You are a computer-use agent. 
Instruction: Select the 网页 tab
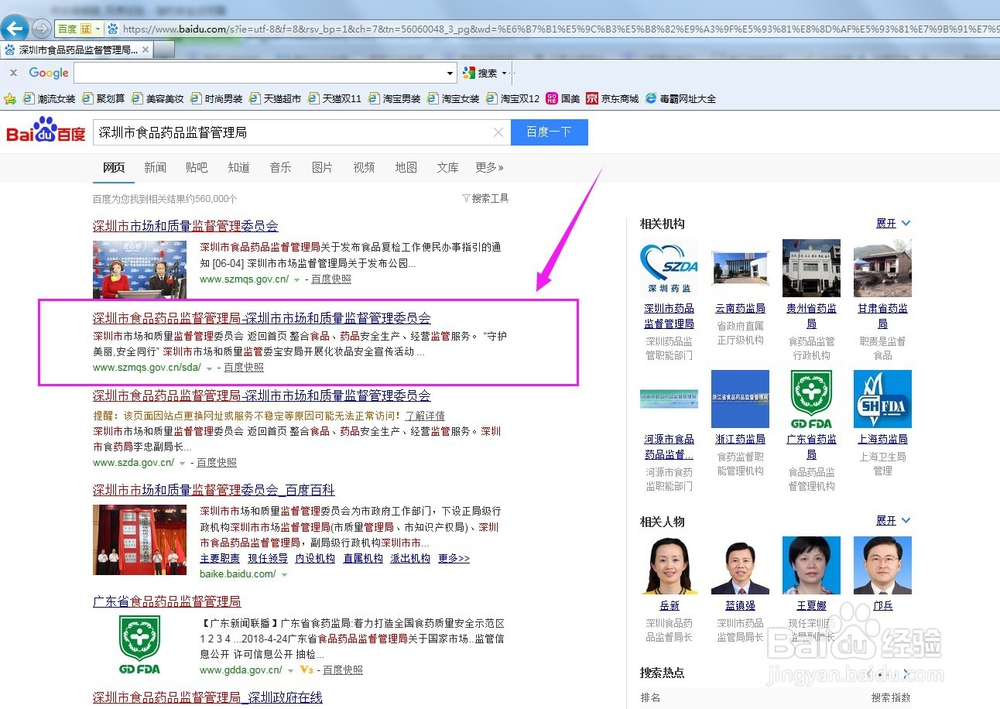pos(114,167)
